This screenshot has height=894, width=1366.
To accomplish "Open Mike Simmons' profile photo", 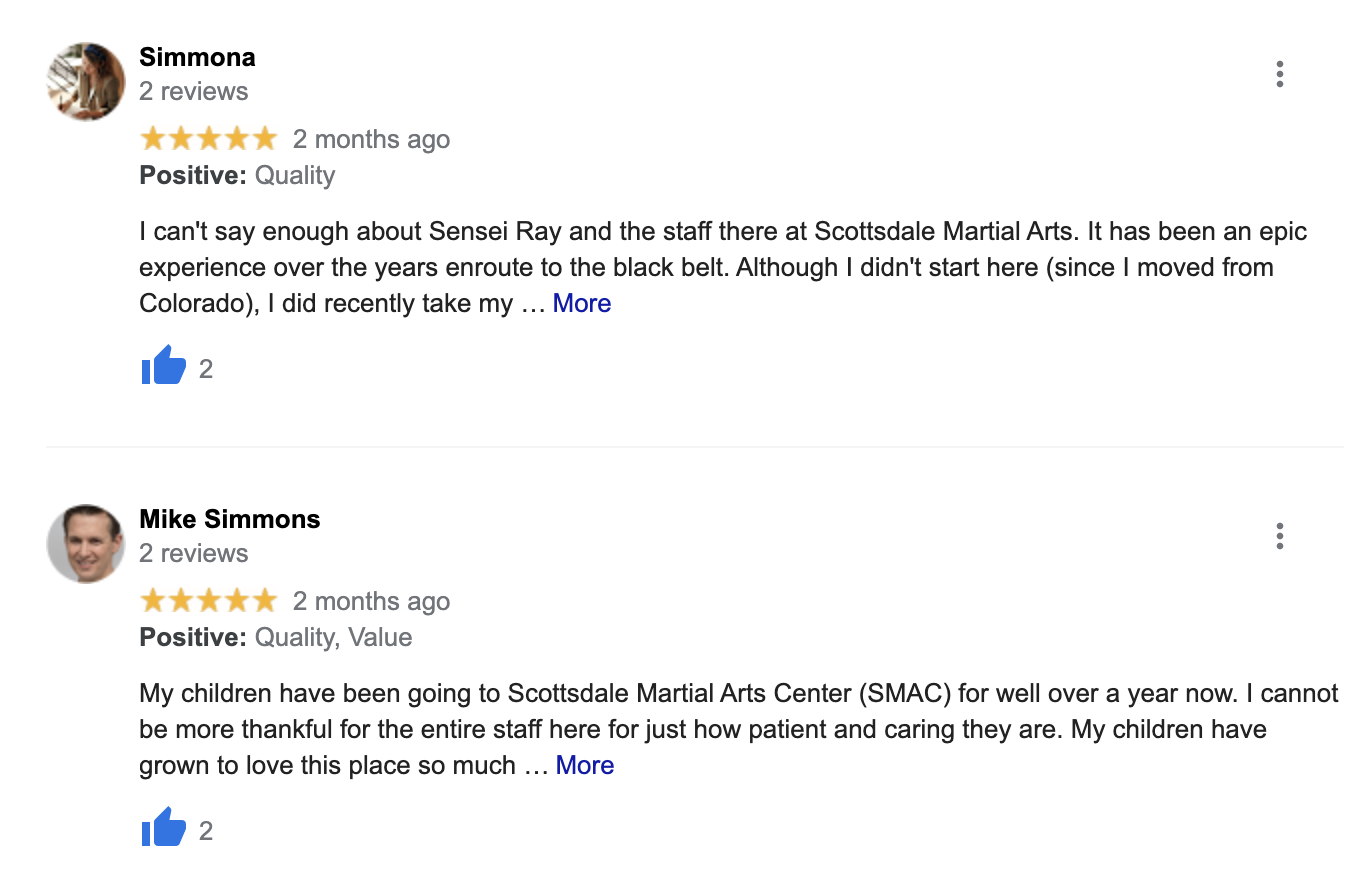I will 86,543.
